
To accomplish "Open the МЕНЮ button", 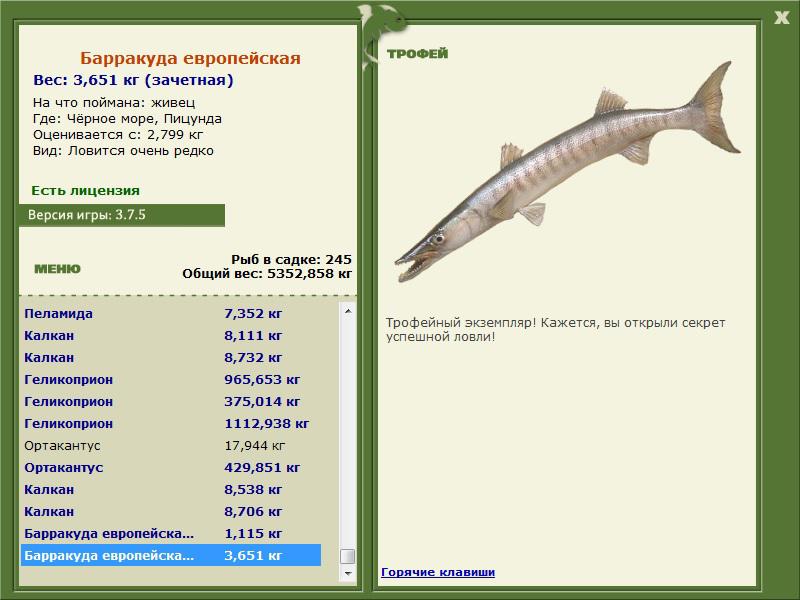I will click(x=57, y=269).
